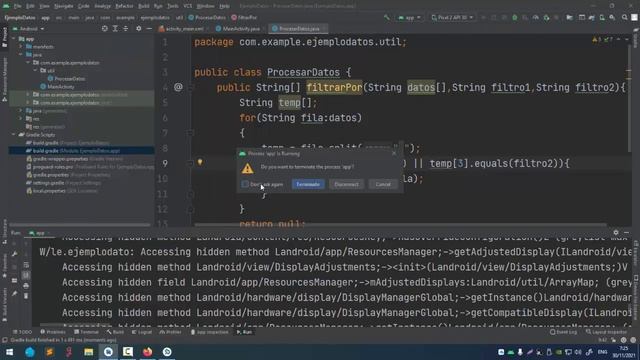Open the Refactor menu
The height and width of the screenshot is (360, 640).
tap(124, 6)
